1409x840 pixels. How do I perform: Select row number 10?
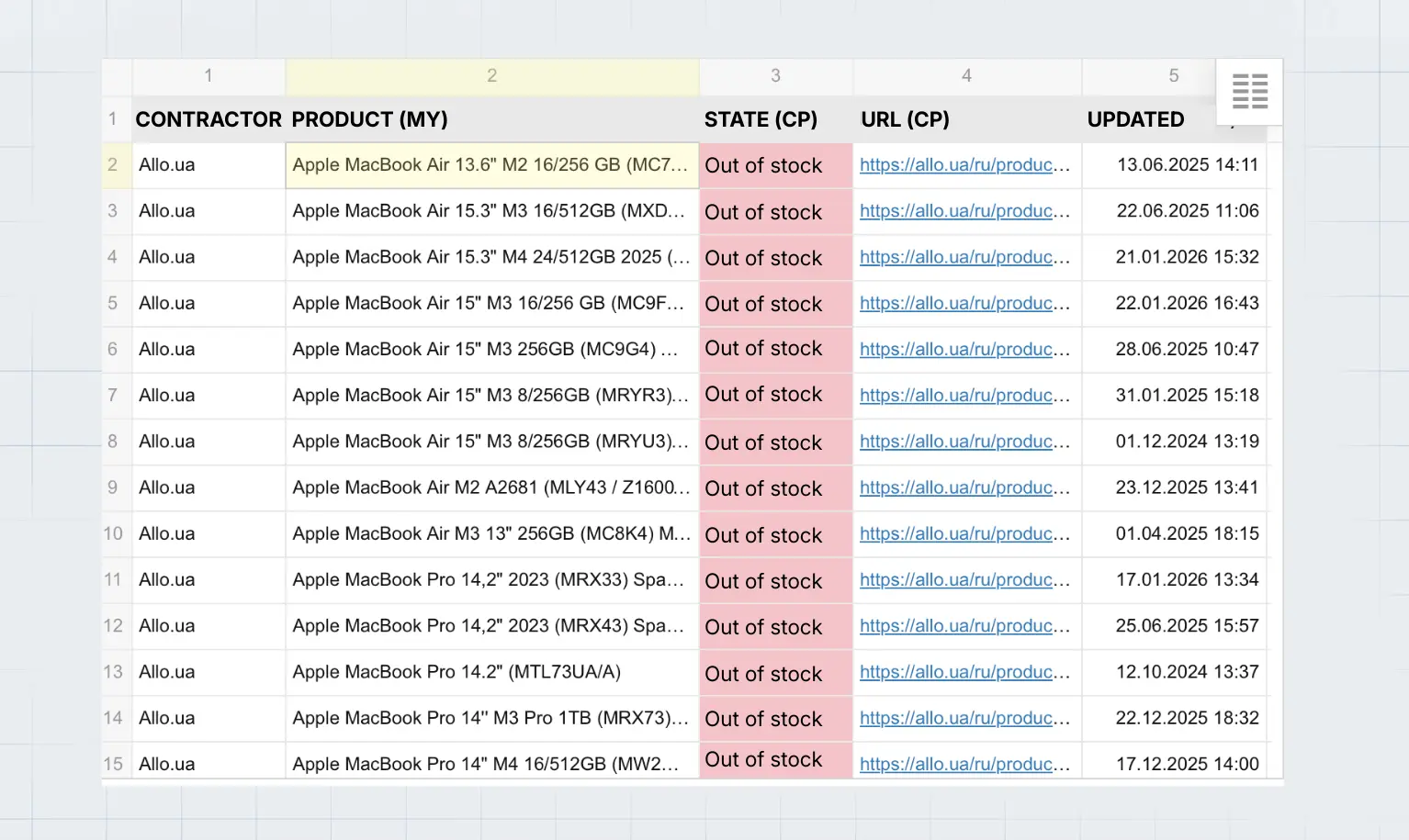113,533
